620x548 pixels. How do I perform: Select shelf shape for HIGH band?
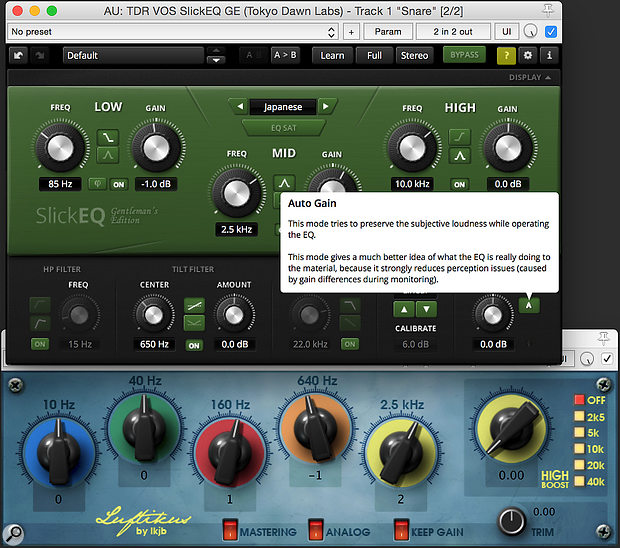(459, 137)
